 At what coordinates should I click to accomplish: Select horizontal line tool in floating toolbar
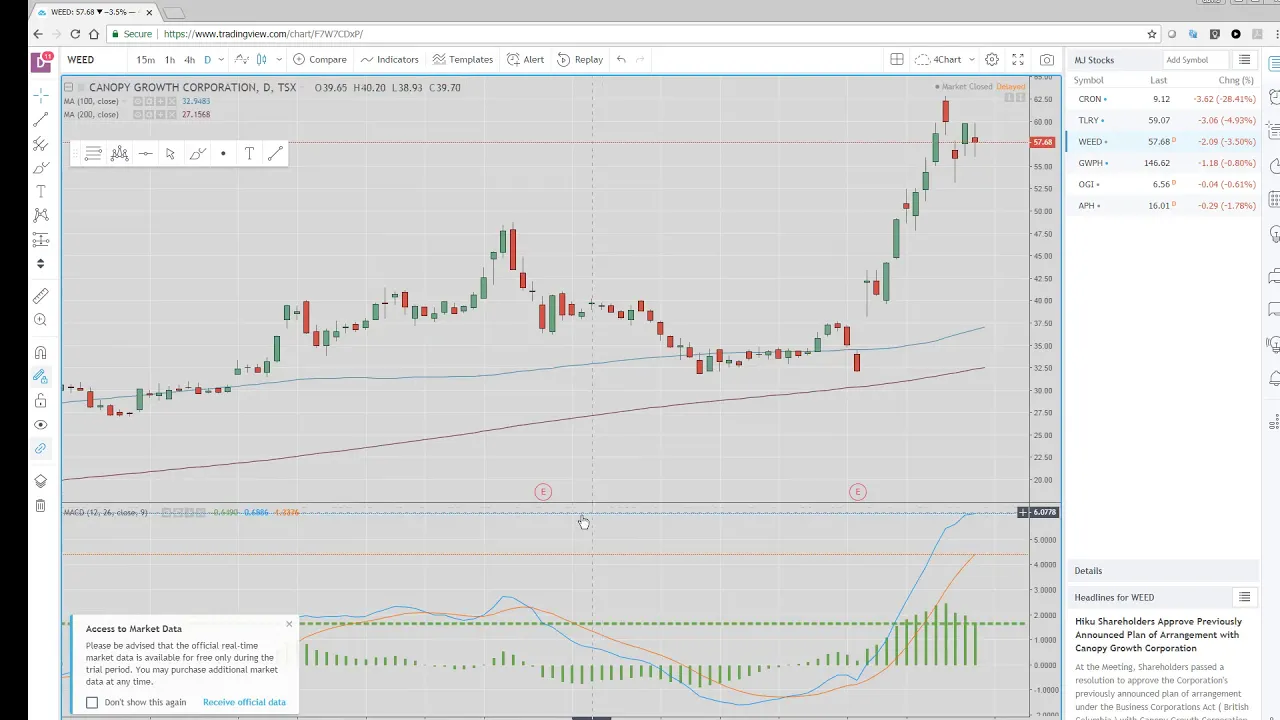[145, 153]
